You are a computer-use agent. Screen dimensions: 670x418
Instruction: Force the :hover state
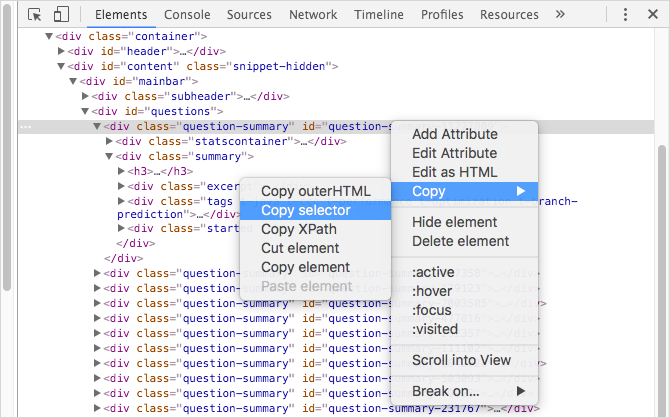pos(464,291)
